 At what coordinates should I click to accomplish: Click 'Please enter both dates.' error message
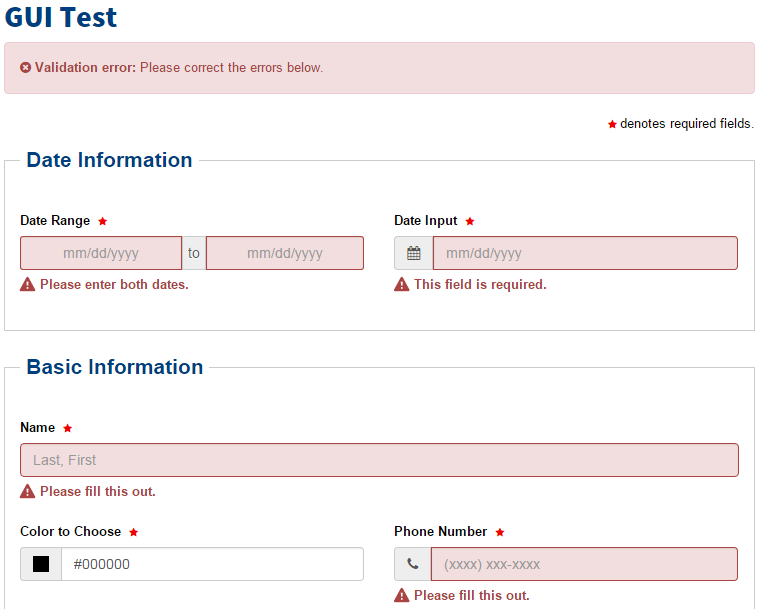click(114, 285)
